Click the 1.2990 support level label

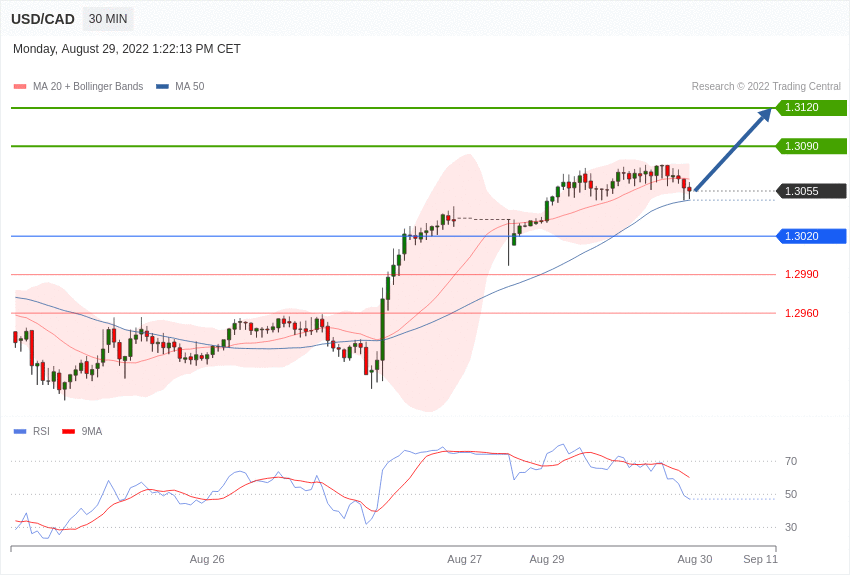coord(802,274)
